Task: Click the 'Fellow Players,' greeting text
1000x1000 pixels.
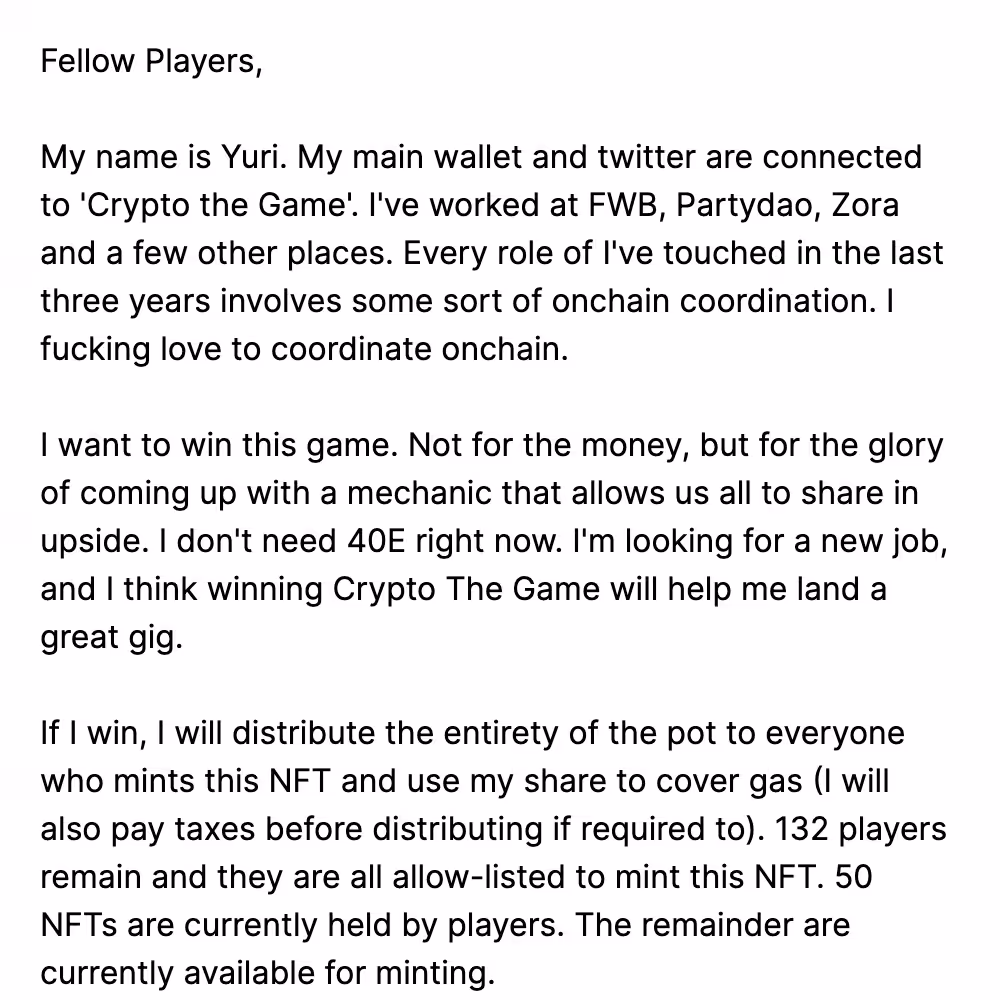Action: pyautogui.click(x=151, y=62)
